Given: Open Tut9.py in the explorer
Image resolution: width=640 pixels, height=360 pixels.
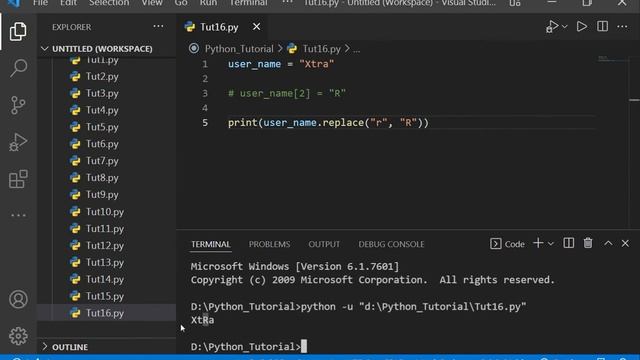Looking at the screenshot, I should coord(102,195).
